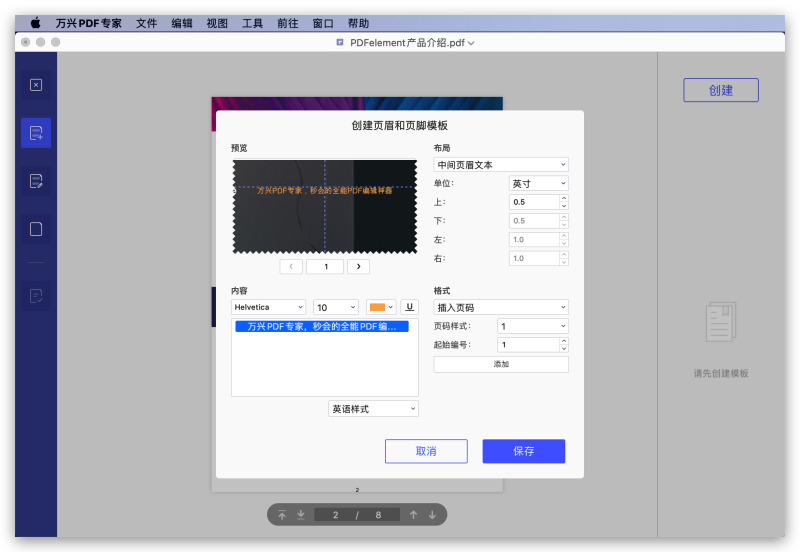Open the text color swatch dropdown
This screenshot has width=800, height=552.
click(x=381, y=307)
